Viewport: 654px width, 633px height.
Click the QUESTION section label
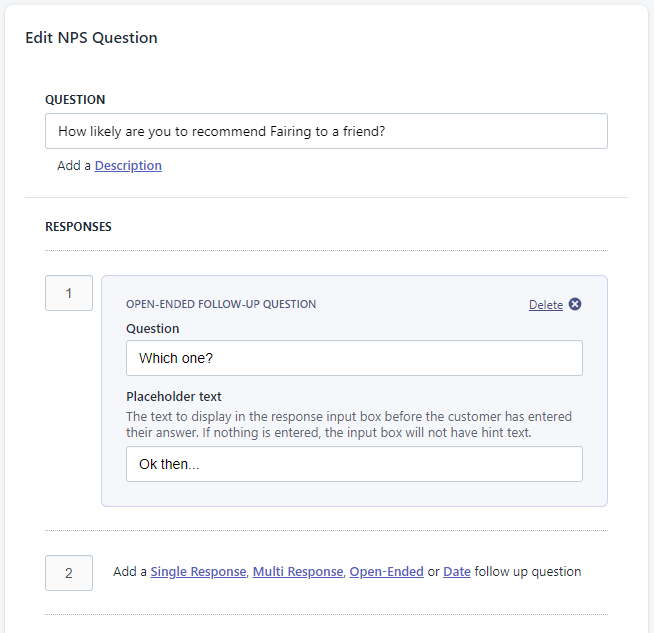click(x=75, y=100)
